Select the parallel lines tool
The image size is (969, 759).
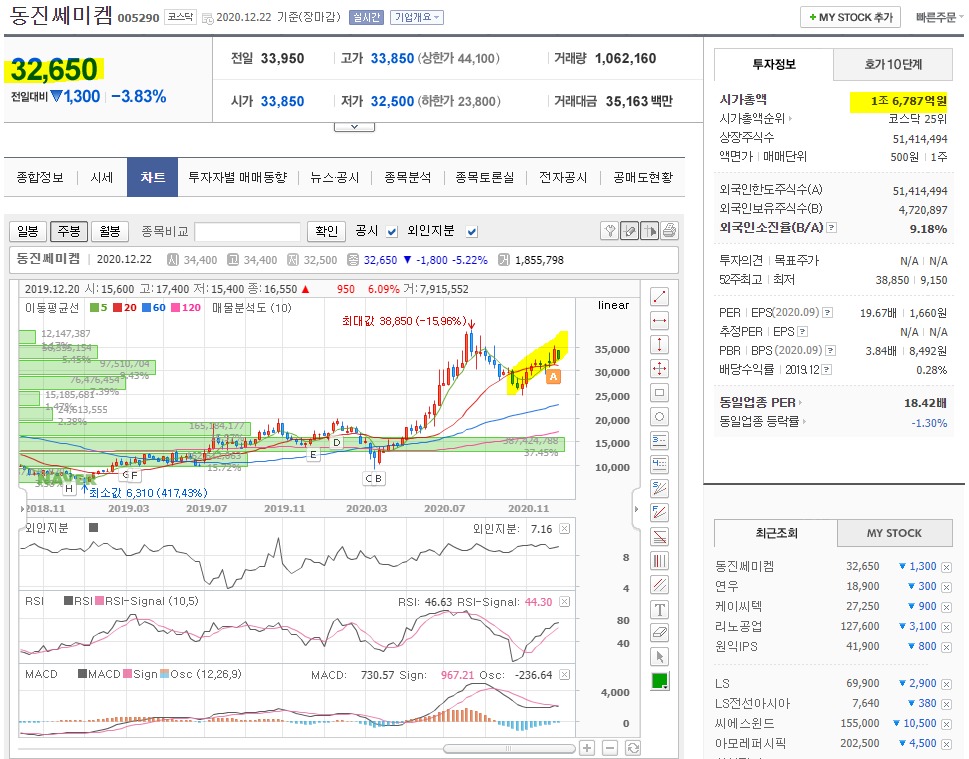pyautogui.click(x=659, y=585)
